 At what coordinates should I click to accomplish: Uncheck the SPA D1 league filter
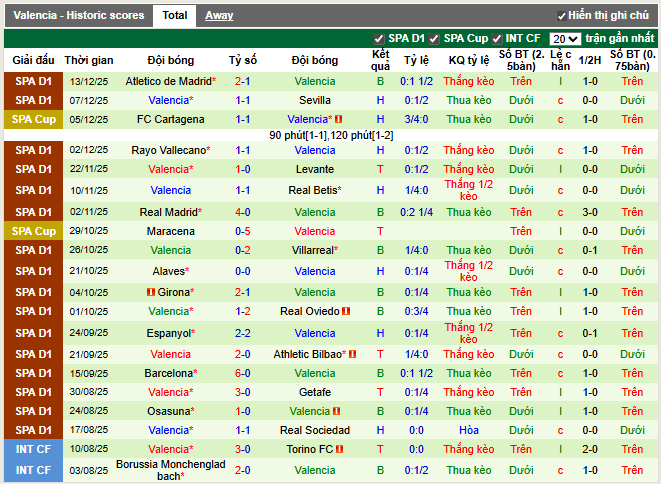(379, 39)
